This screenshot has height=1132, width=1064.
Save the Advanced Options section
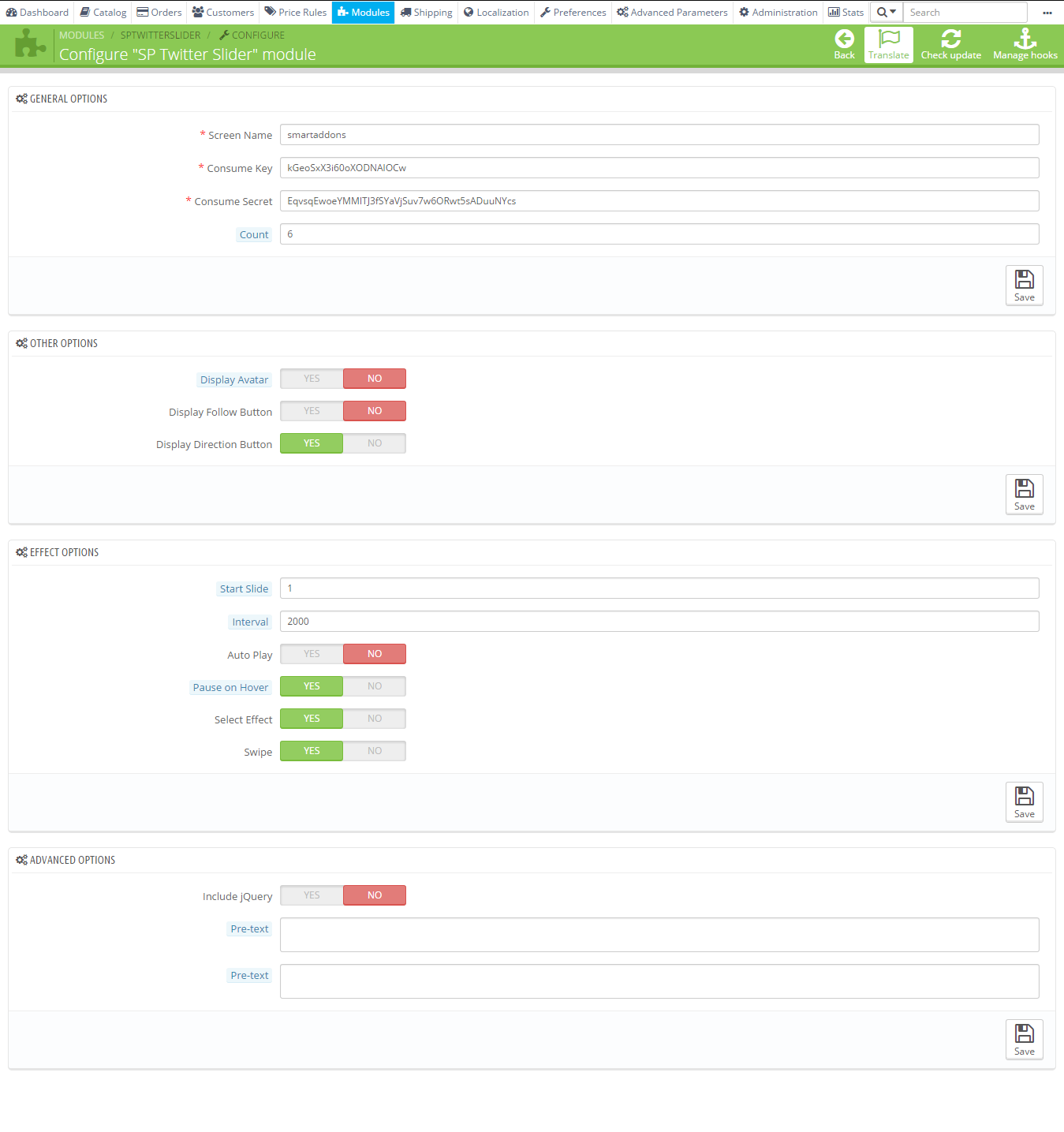[1024, 1040]
